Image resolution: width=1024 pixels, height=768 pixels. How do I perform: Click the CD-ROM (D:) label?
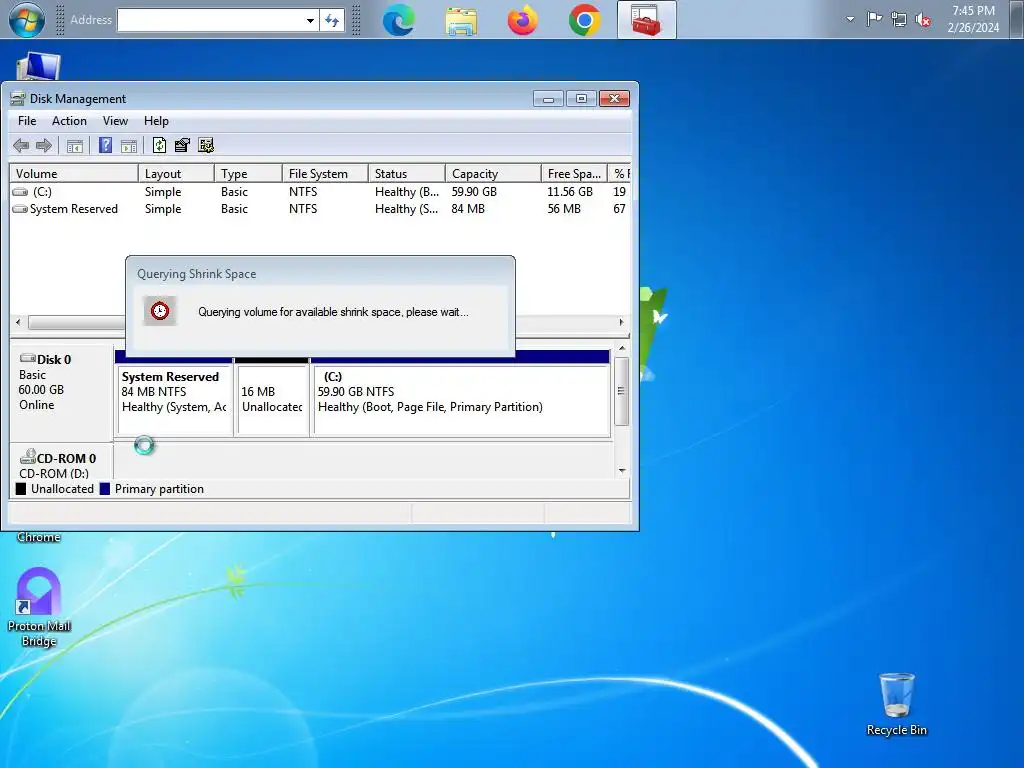click(x=54, y=473)
